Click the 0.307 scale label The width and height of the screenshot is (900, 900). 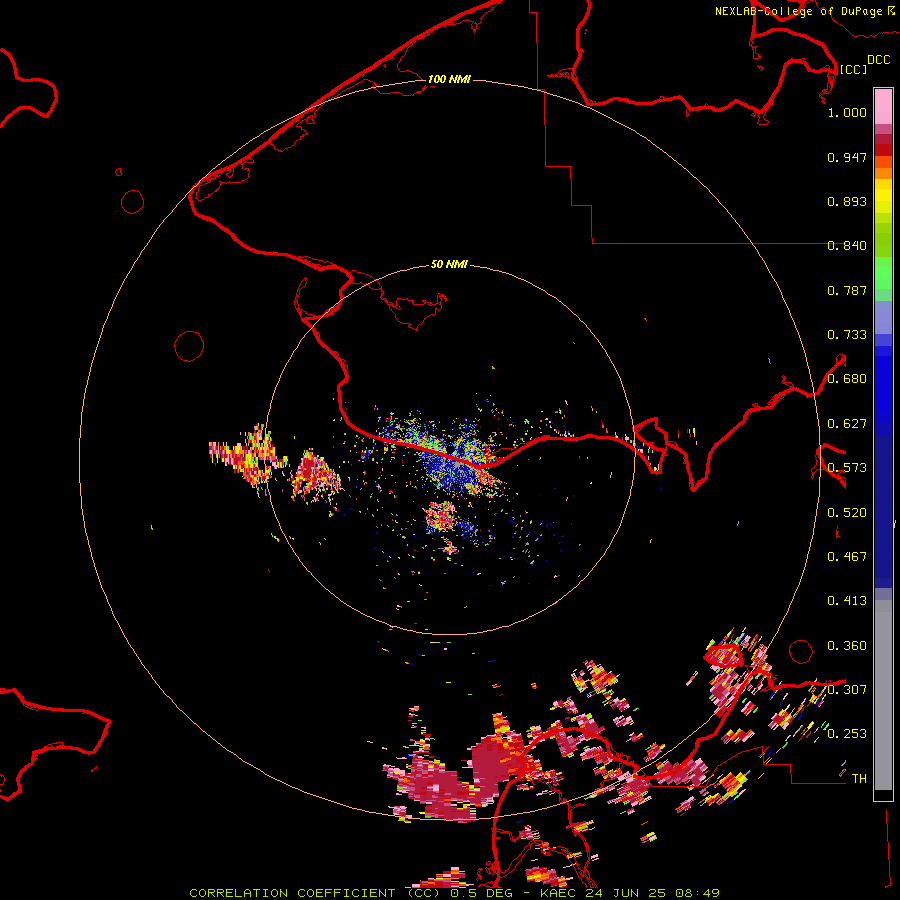847,690
